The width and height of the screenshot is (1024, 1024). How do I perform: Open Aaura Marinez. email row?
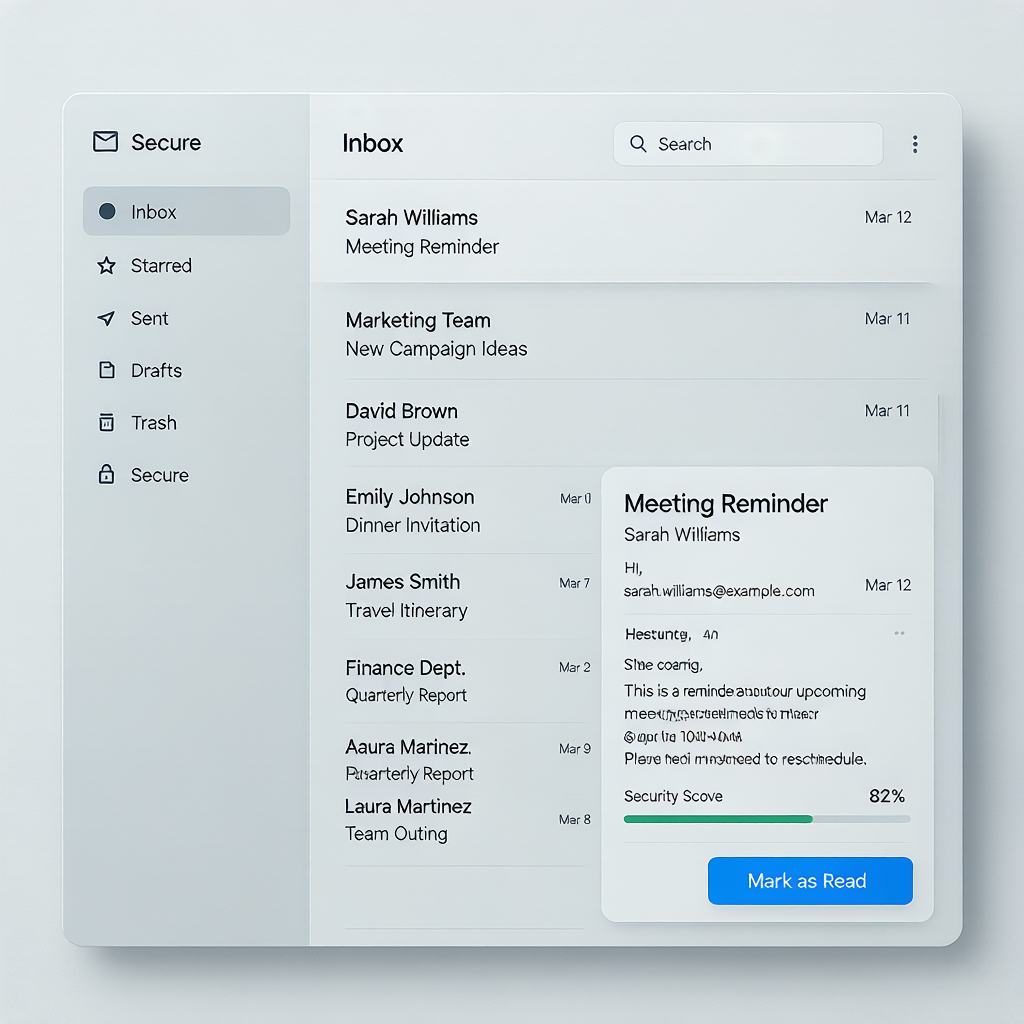(x=468, y=760)
